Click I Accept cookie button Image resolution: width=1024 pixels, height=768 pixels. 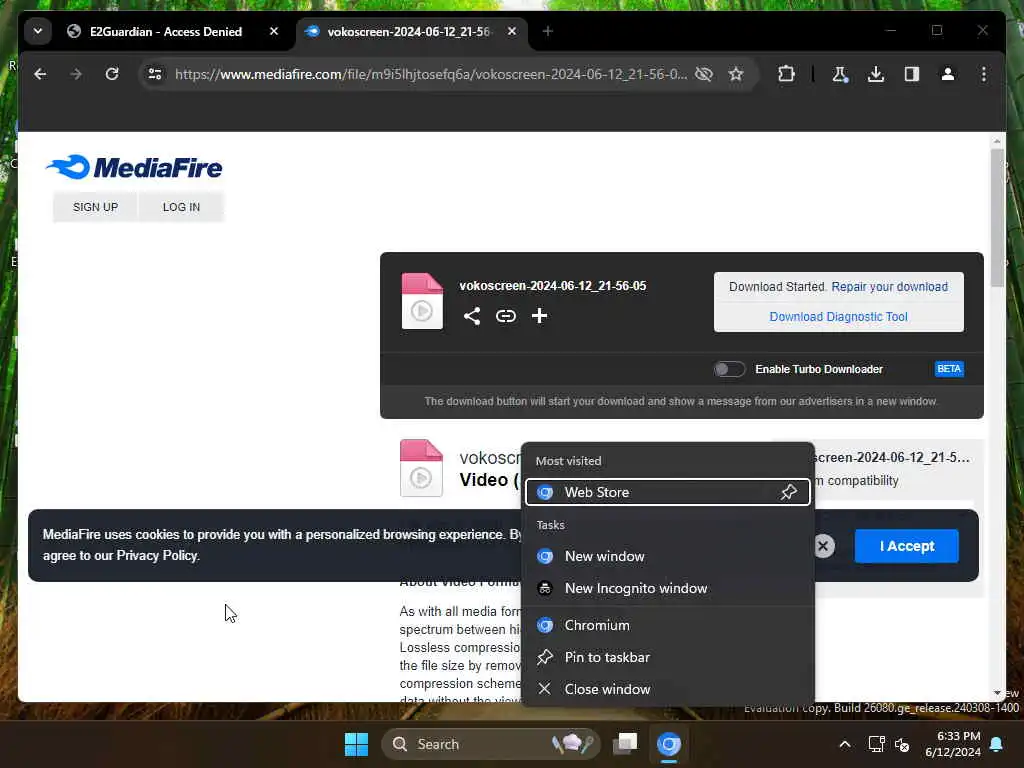coord(906,546)
